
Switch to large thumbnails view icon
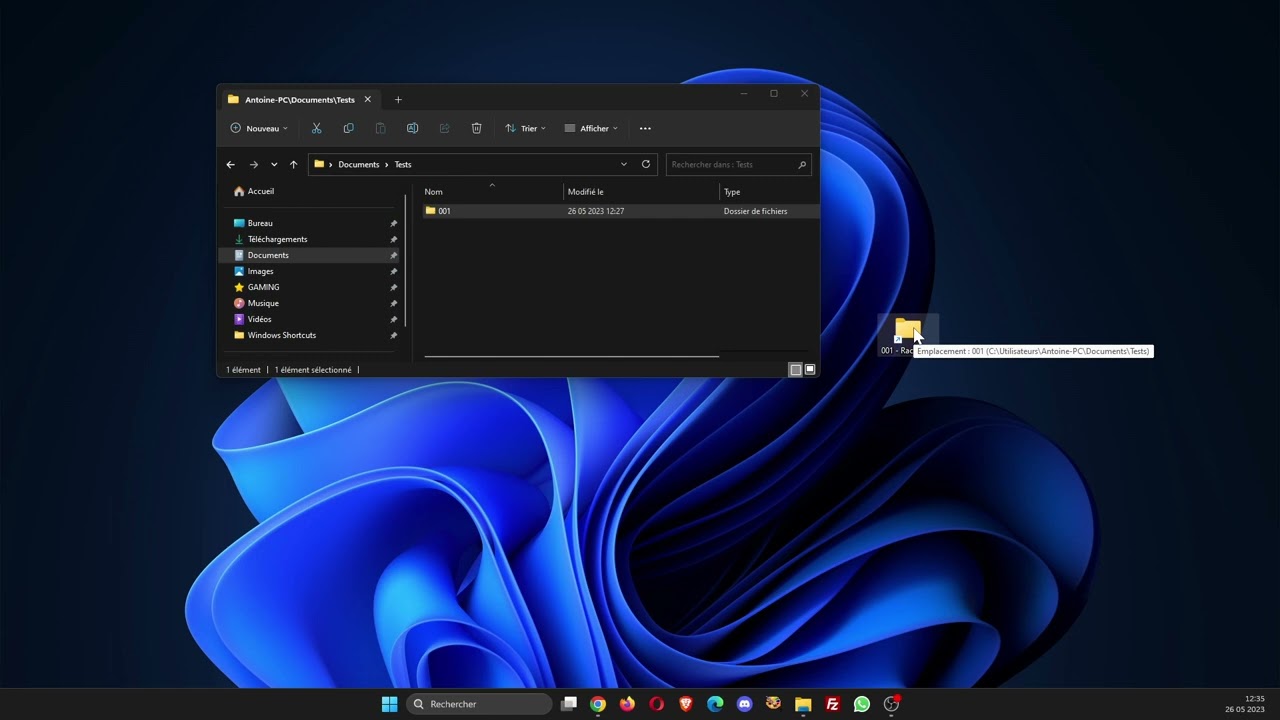coord(810,370)
